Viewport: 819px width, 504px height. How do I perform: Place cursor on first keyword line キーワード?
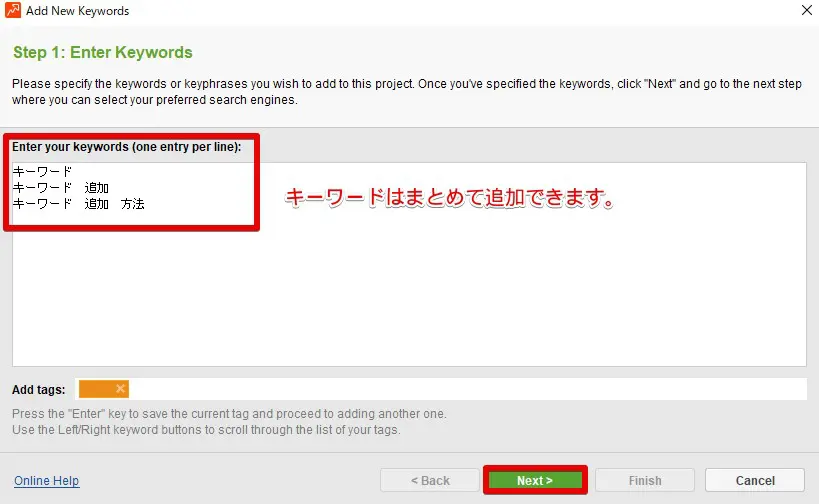[43, 172]
